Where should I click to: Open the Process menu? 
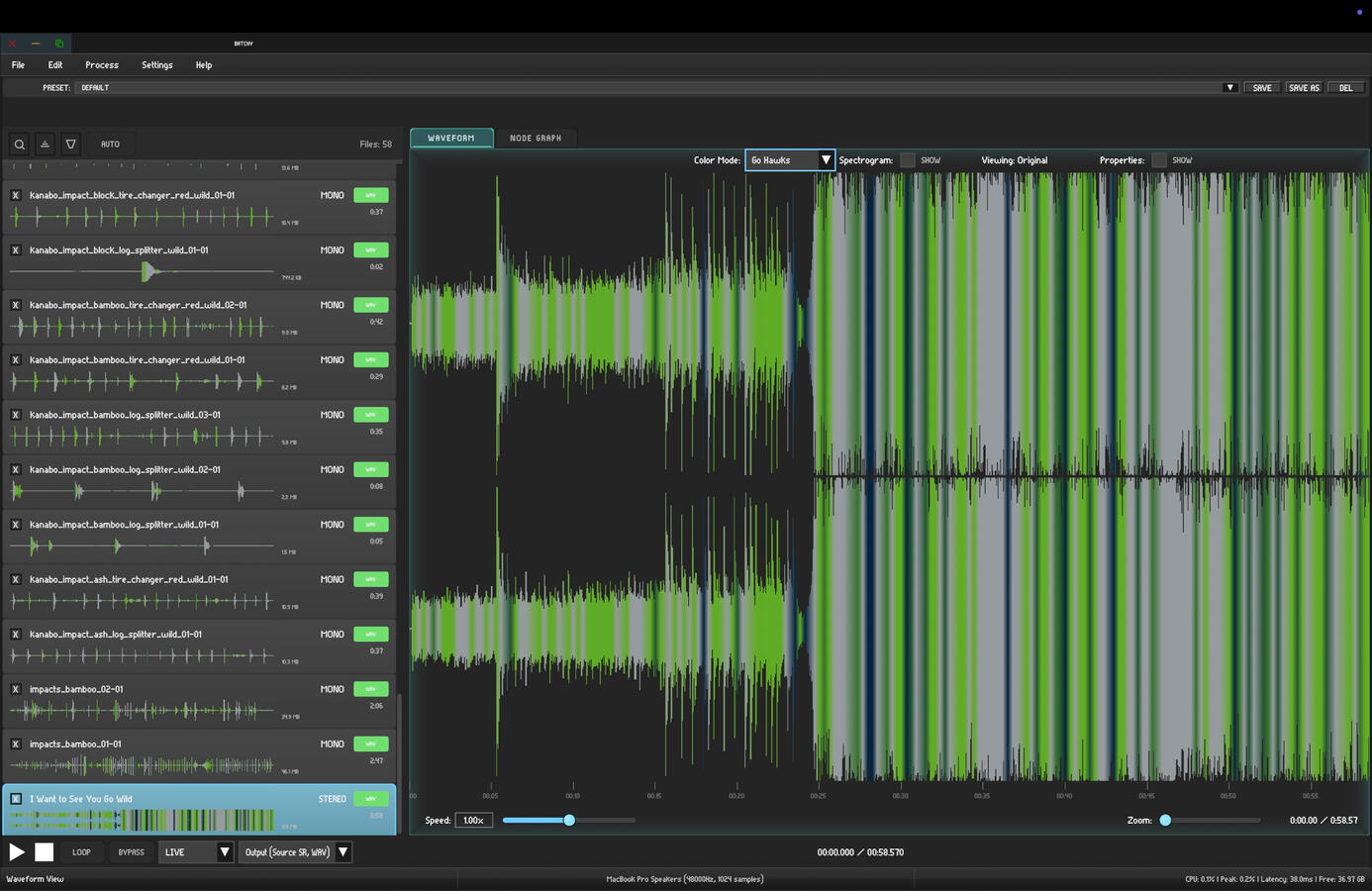(x=101, y=65)
